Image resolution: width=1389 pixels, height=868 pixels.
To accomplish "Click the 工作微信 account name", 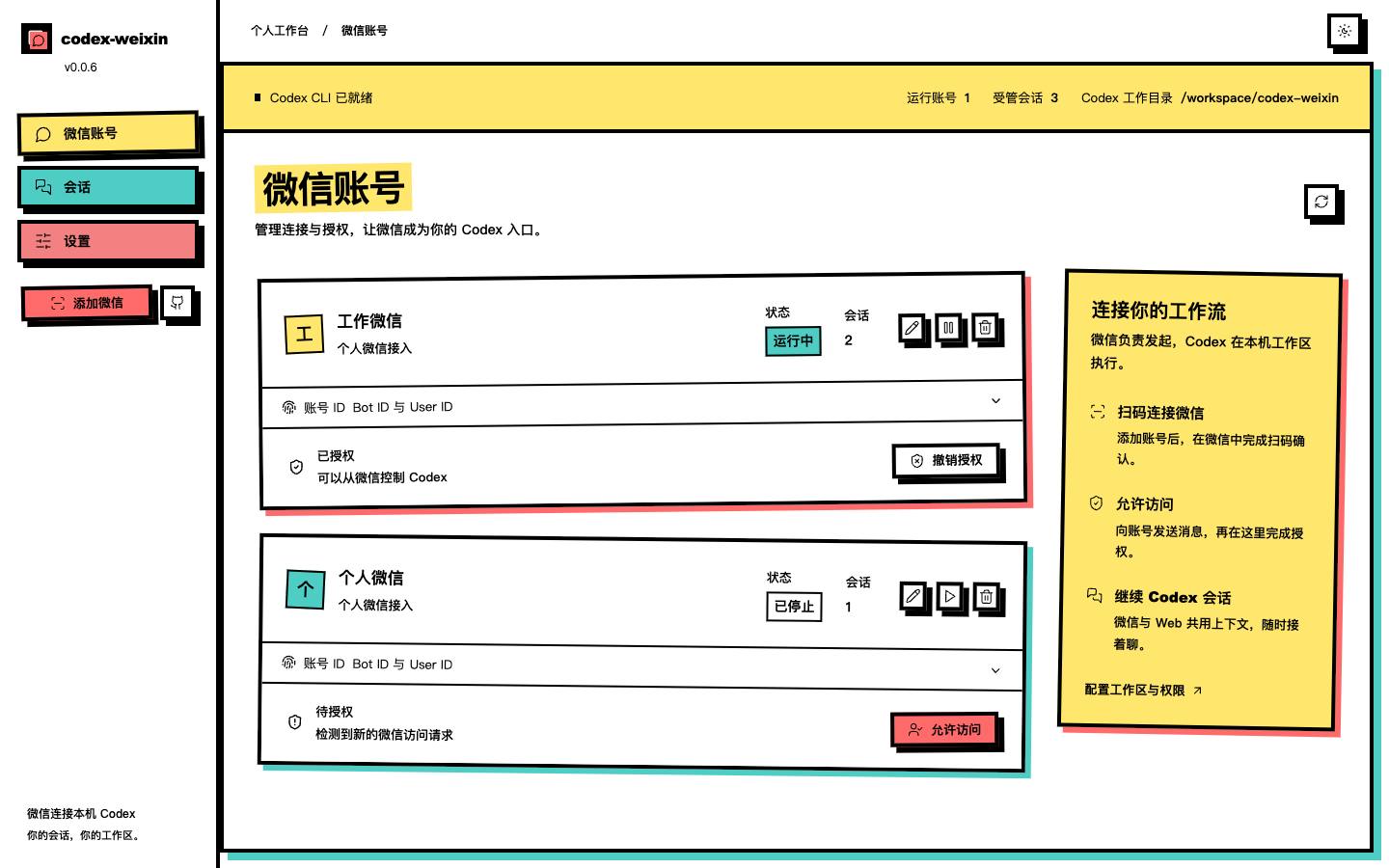I will click(x=369, y=321).
